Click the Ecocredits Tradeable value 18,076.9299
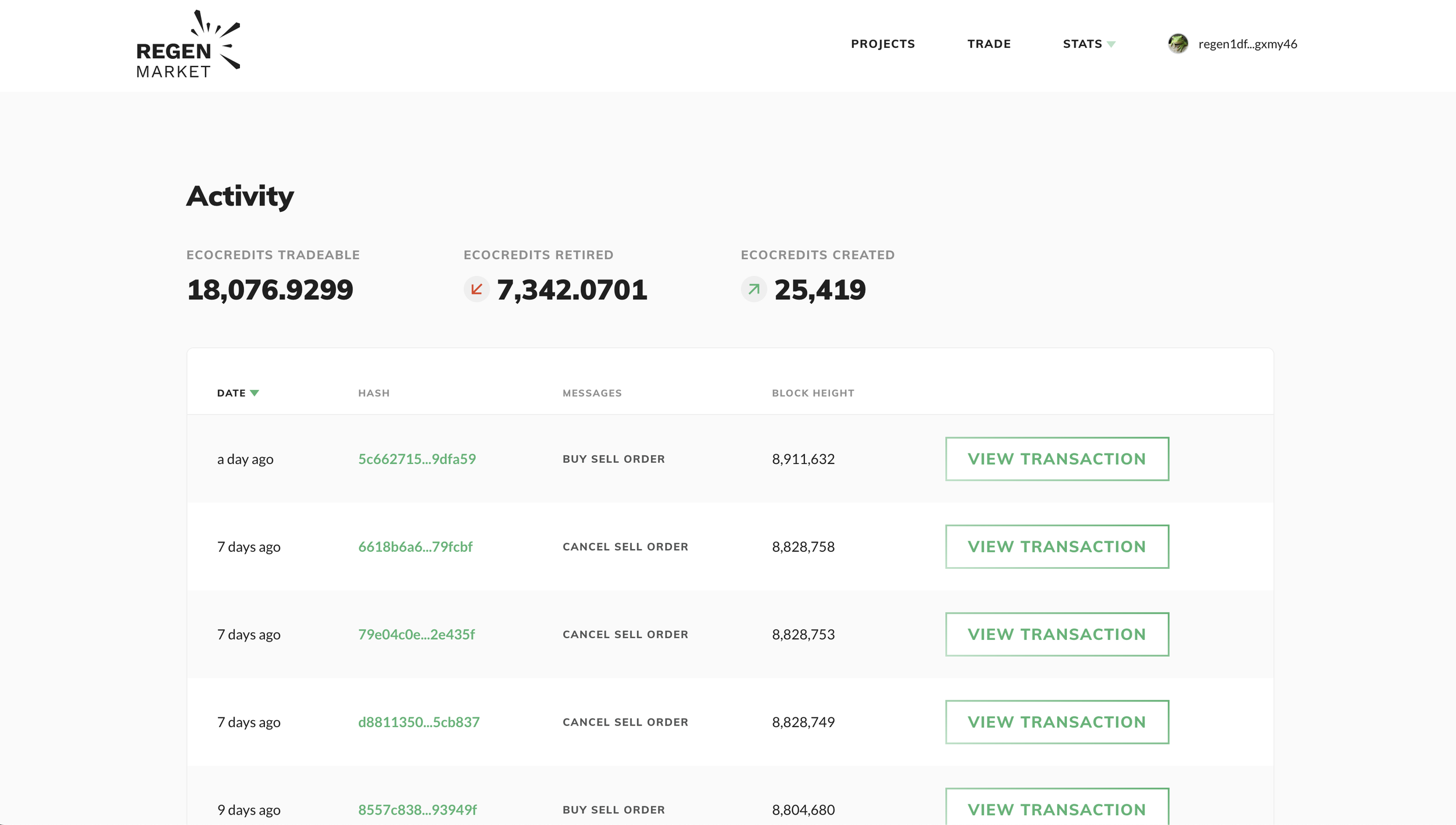Screen dimensions: 1456x825 (x=270, y=290)
